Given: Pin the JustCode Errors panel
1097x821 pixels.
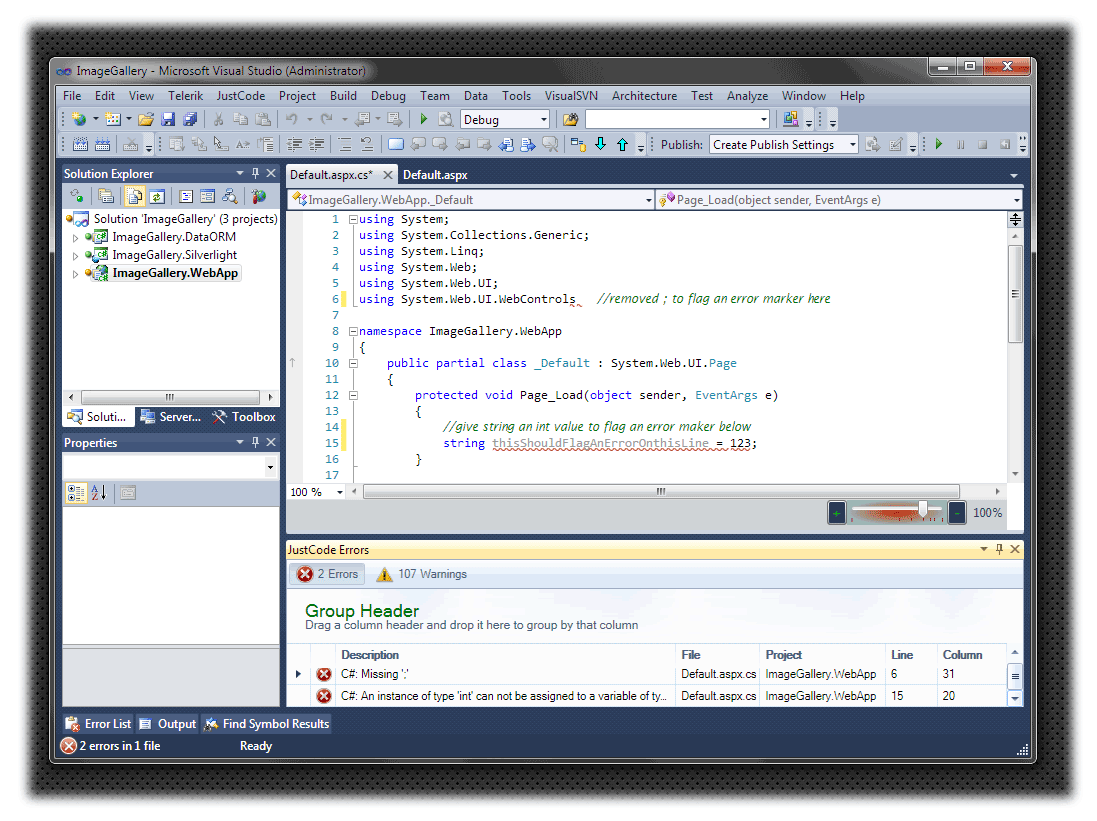Looking at the screenshot, I should pos(998,549).
